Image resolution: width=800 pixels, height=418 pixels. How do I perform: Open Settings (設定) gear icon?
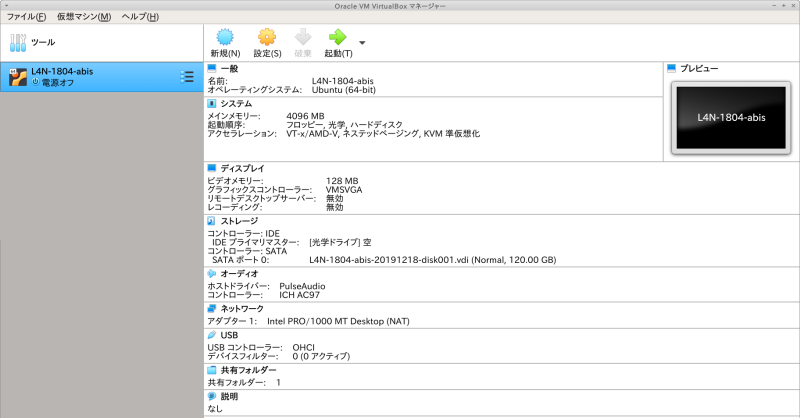(267, 39)
